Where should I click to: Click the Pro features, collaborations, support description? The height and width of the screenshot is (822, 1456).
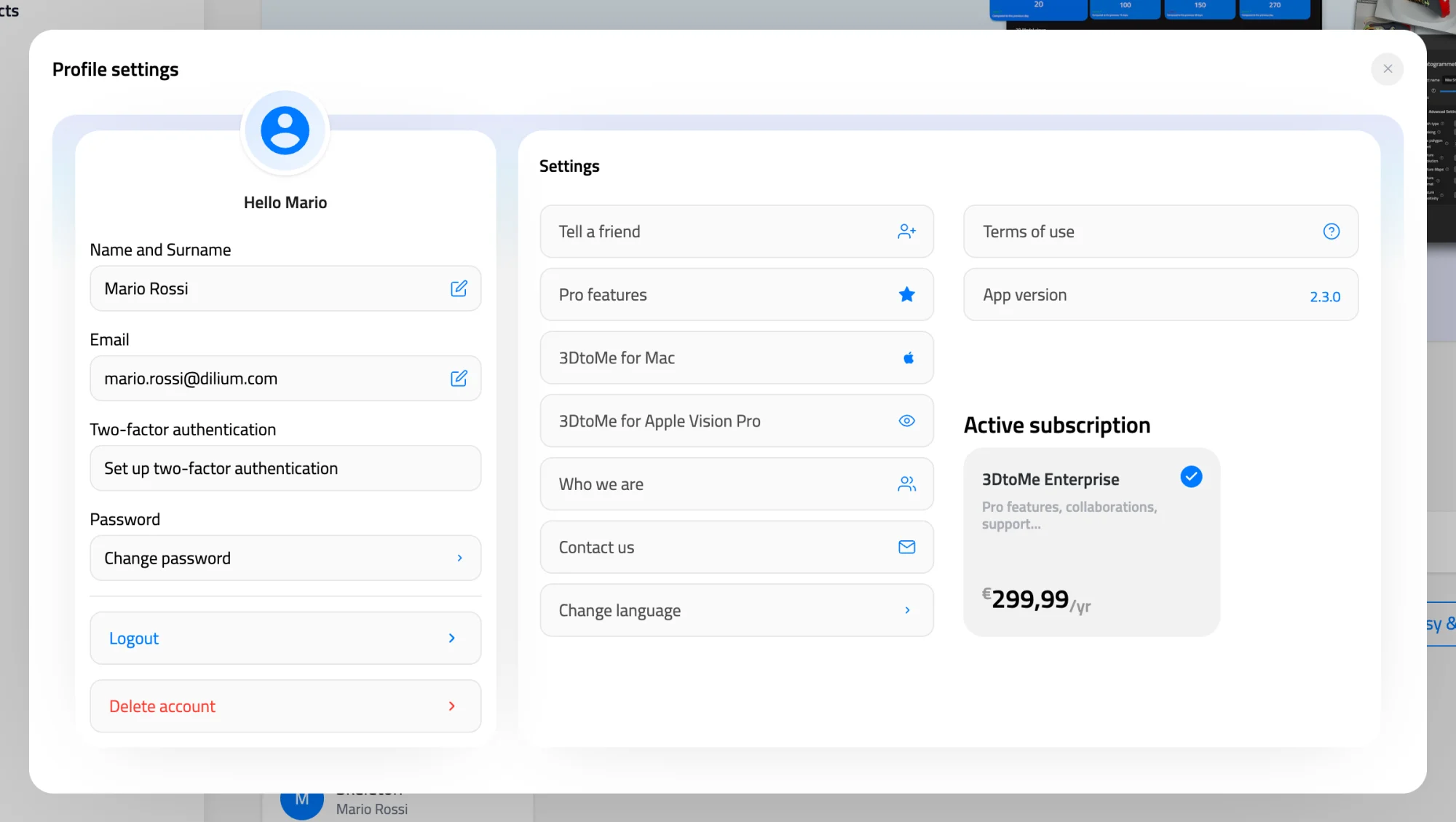point(1069,515)
